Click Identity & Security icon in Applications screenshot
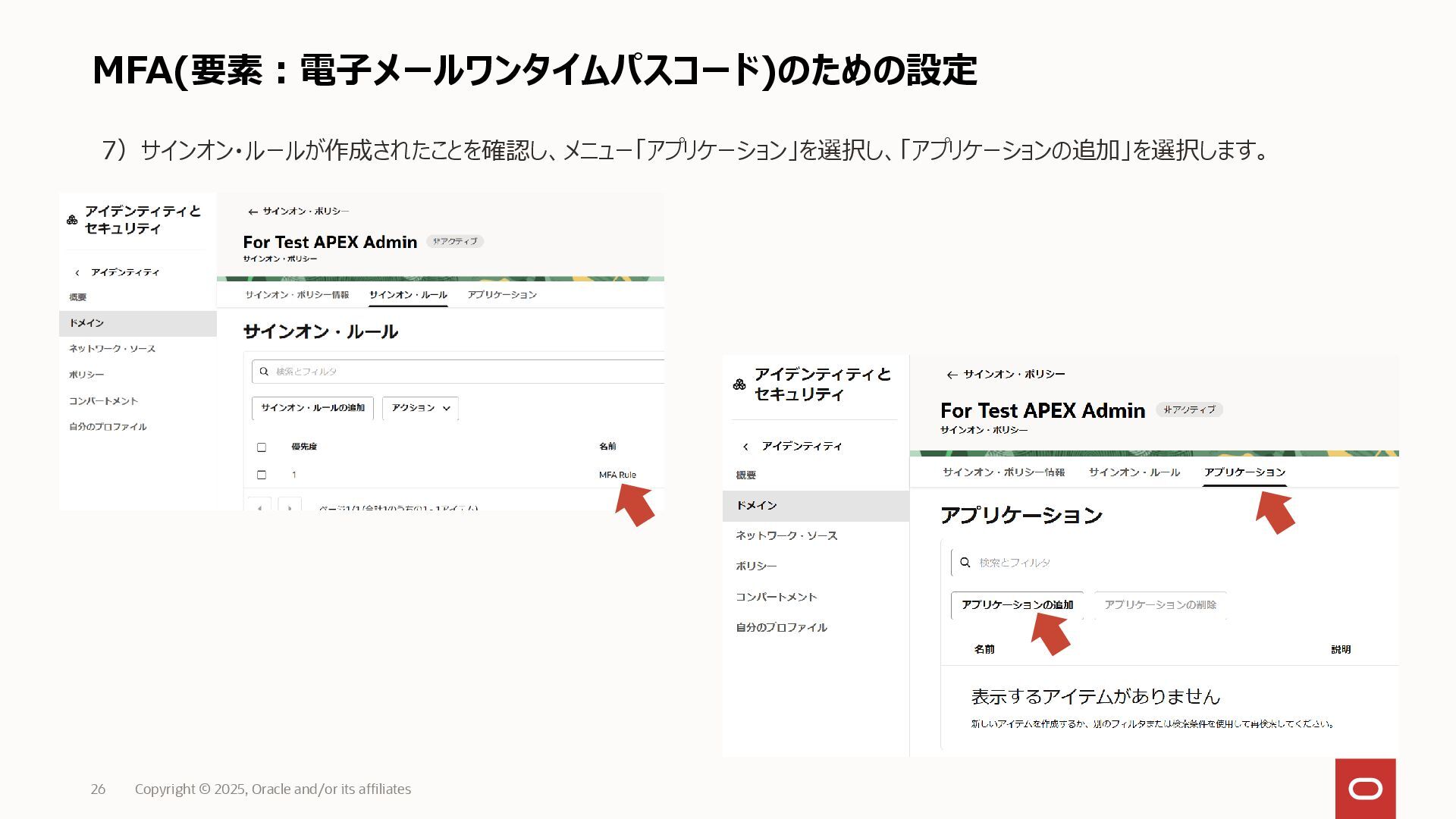Viewport: 1456px width, 819px height. 739,384
